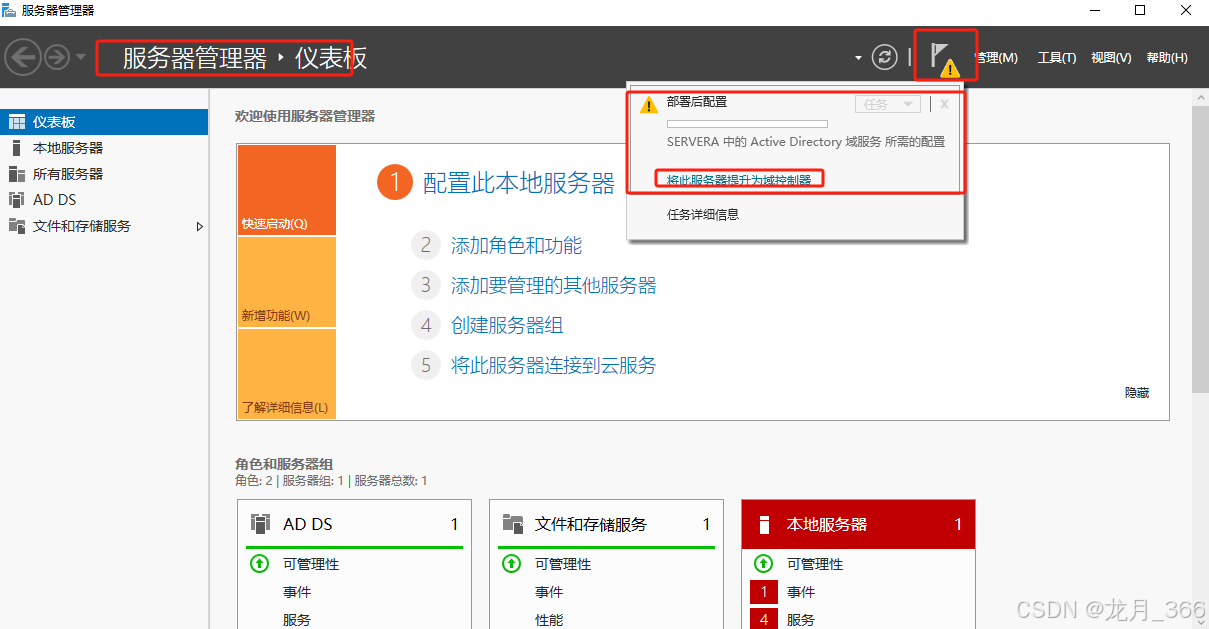The height and width of the screenshot is (629, 1209).
Task: Open the 帮助(H) menu
Action: (1167, 58)
